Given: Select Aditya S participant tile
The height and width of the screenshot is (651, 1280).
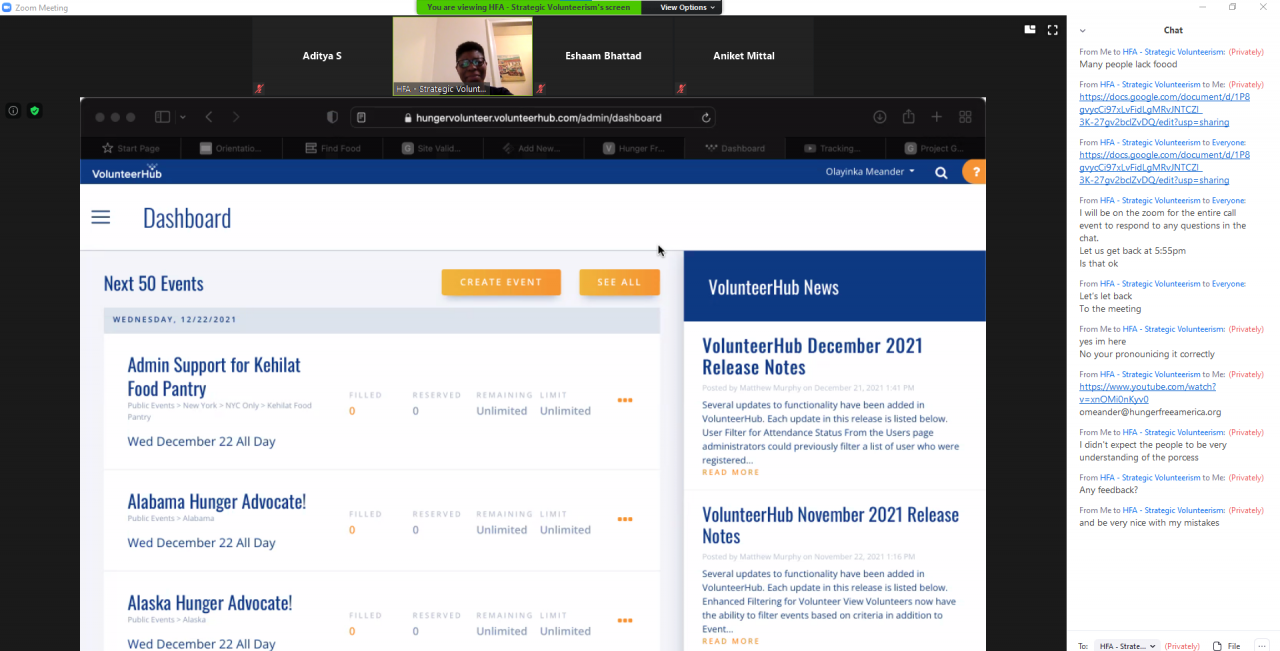Looking at the screenshot, I should click(322, 56).
